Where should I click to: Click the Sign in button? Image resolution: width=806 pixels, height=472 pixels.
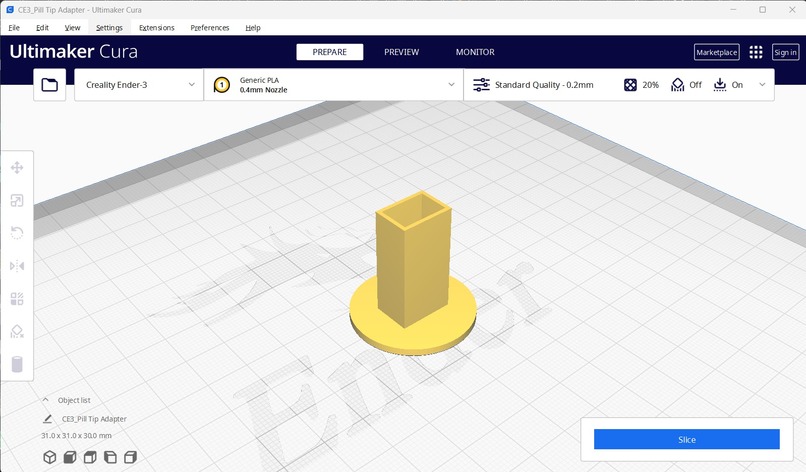click(x=785, y=52)
